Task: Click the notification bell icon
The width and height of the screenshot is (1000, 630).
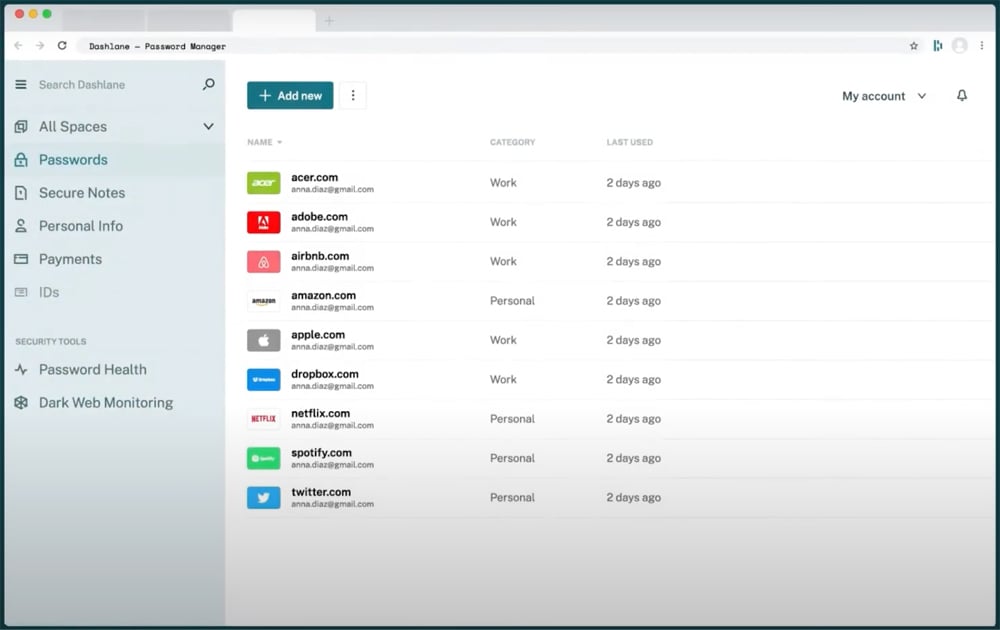Action: pyautogui.click(x=962, y=96)
